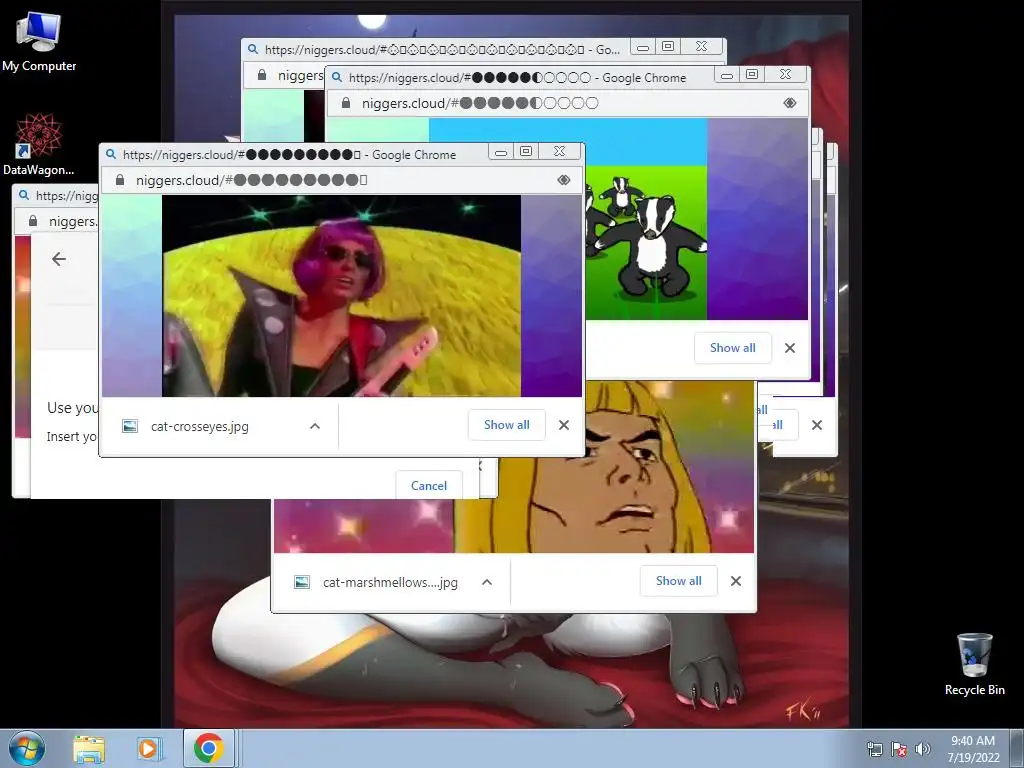Close the rearmost top Chrome window
1024x768 pixels.
coord(701,47)
